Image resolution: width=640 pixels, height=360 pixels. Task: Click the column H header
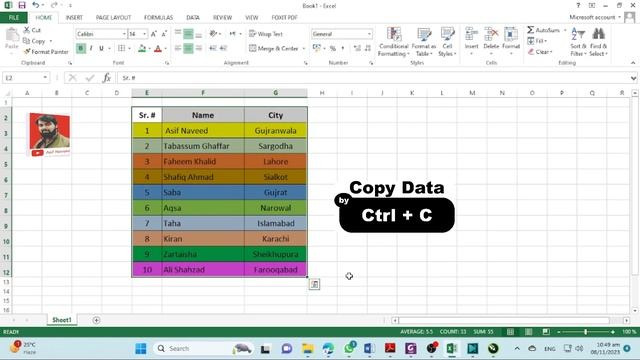pos(322,93)
